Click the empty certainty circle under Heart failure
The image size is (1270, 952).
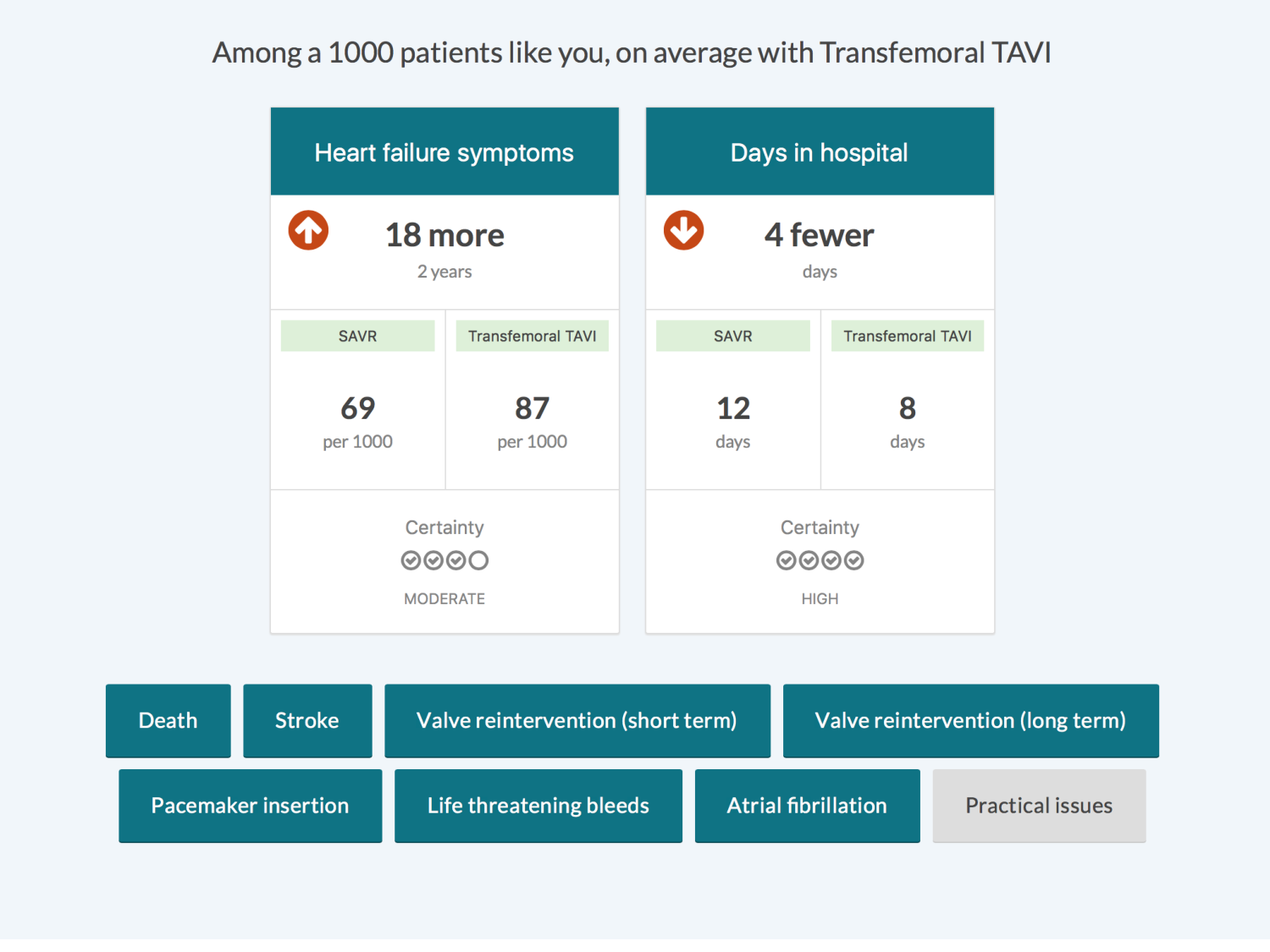coord(478,560)
